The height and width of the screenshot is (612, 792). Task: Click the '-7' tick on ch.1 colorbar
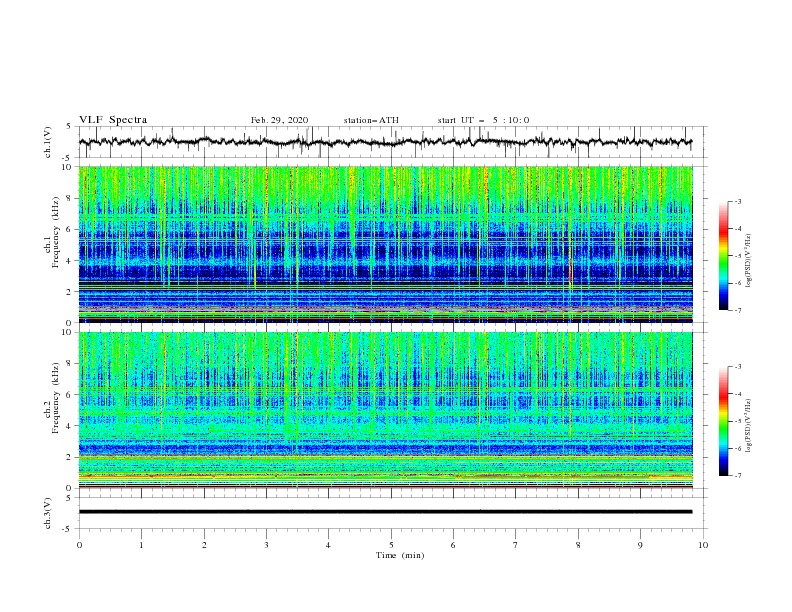coord(737,310)
